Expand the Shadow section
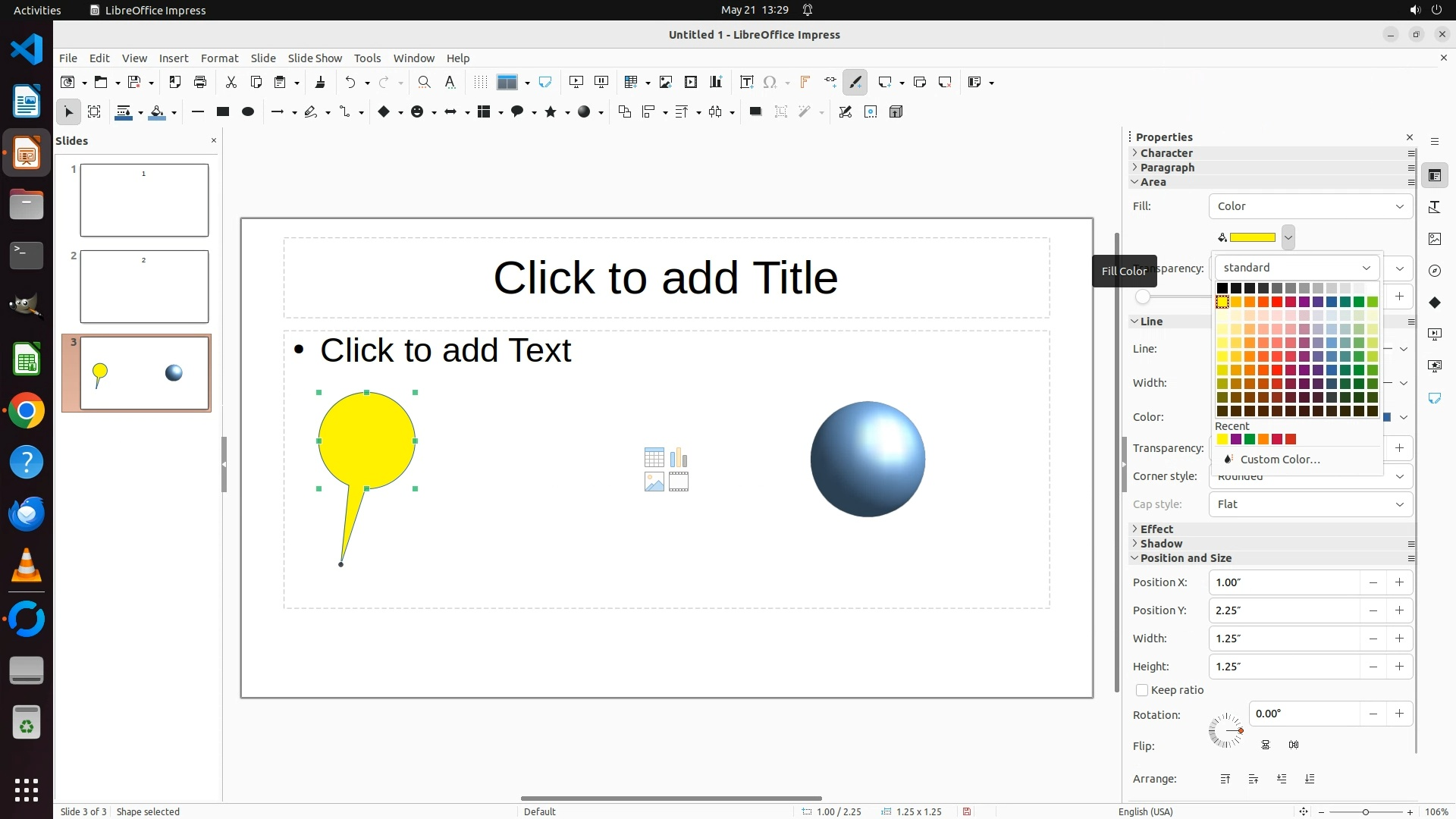Viewport: 1456px width, 819px height. click(x=1160, y=544)
